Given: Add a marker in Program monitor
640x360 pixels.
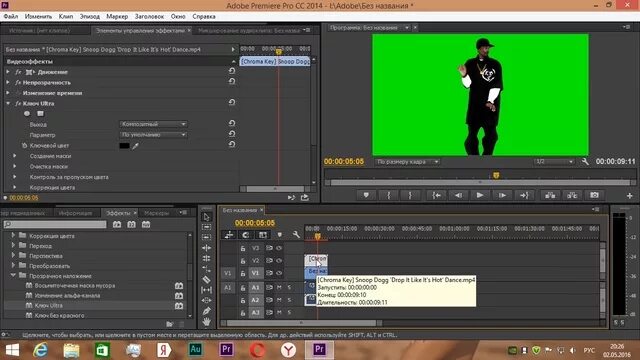Looking at the screenshot, I should (366, 196).
